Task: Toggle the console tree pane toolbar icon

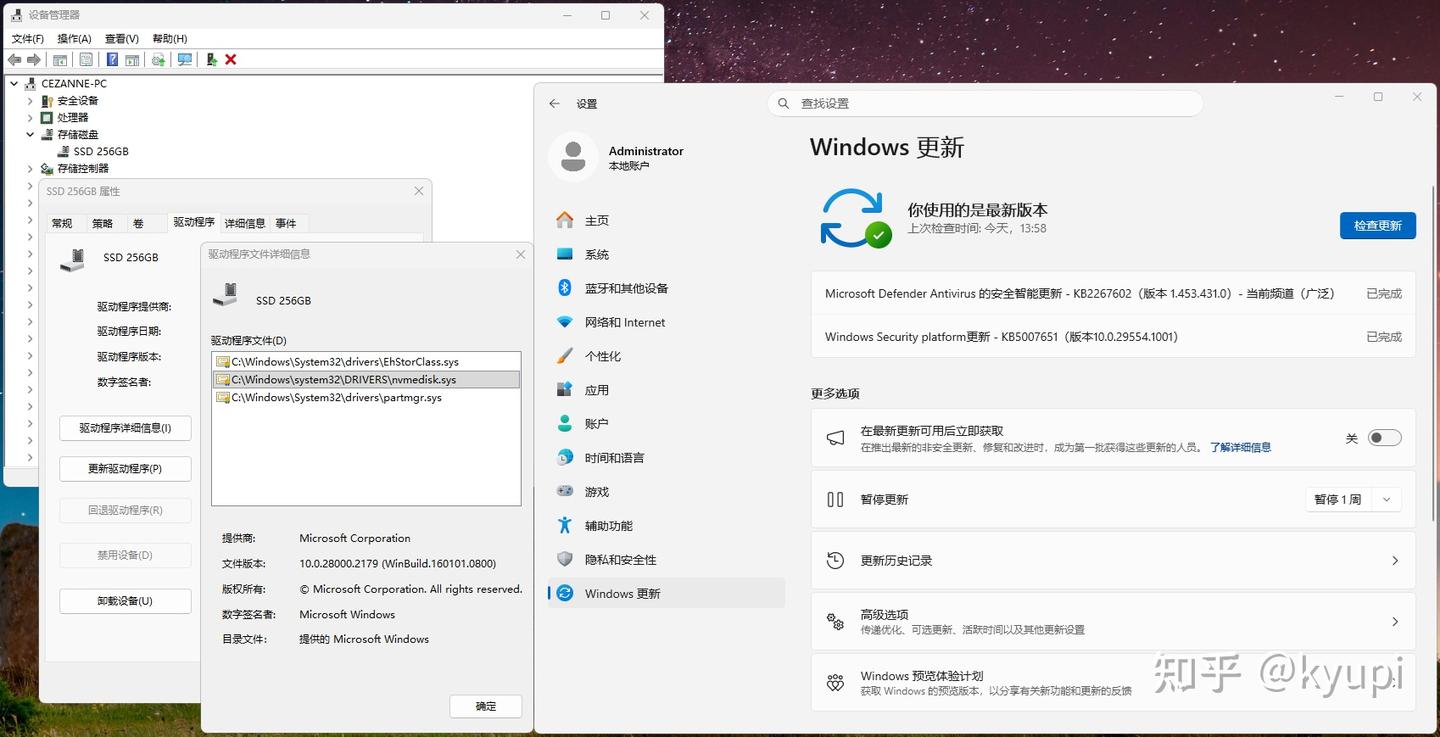Action: point(60,60)
